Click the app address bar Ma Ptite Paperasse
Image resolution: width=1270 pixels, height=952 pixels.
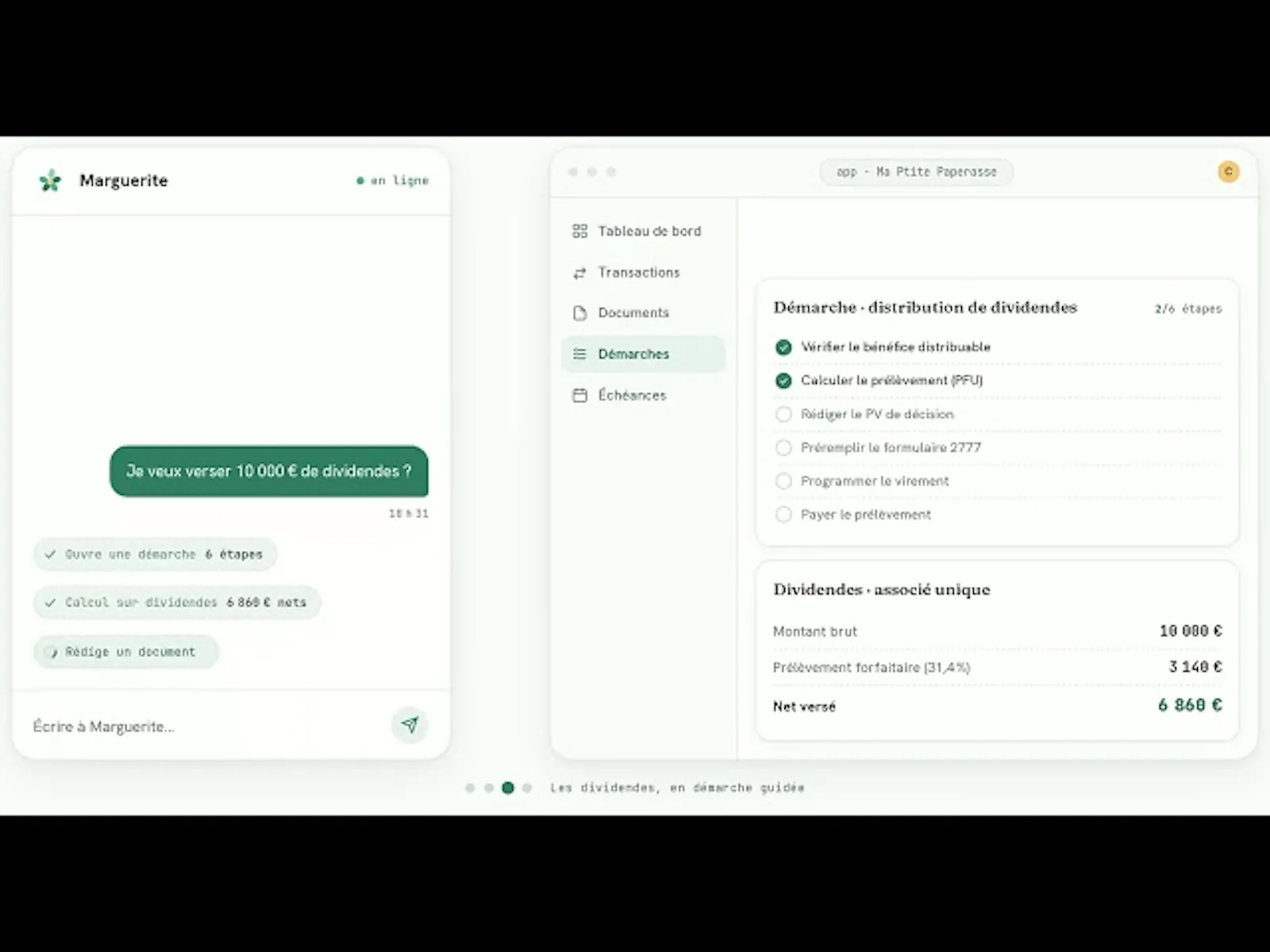click(916, 171)
